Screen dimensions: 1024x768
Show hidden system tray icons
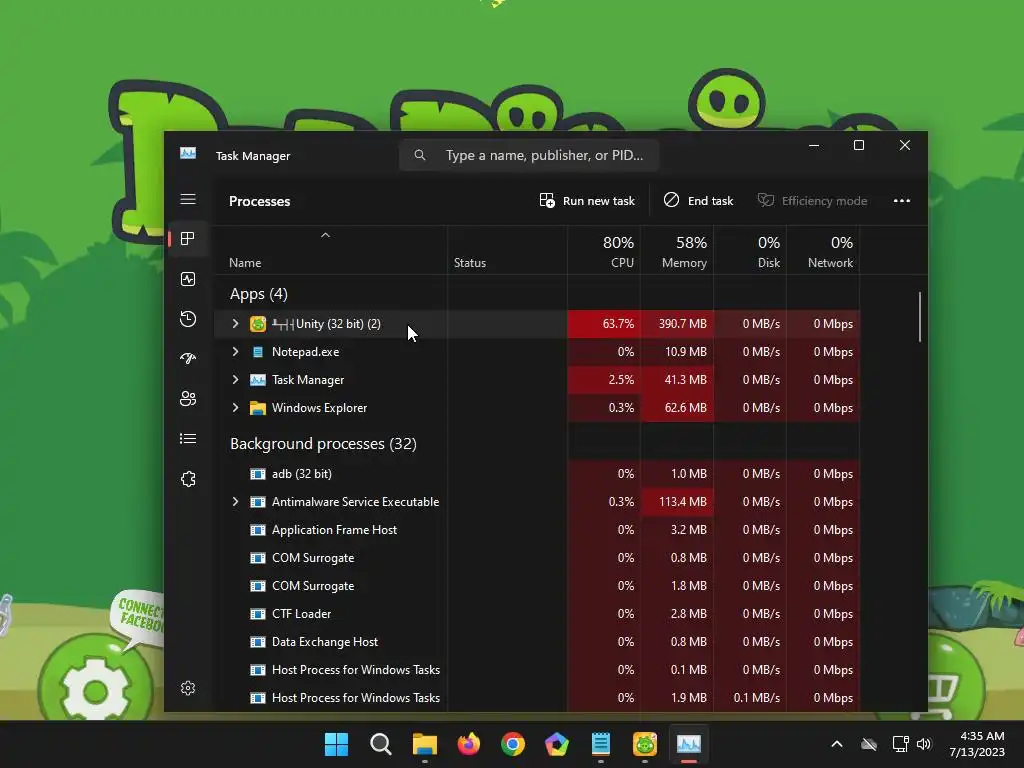(x=837, y=744)
